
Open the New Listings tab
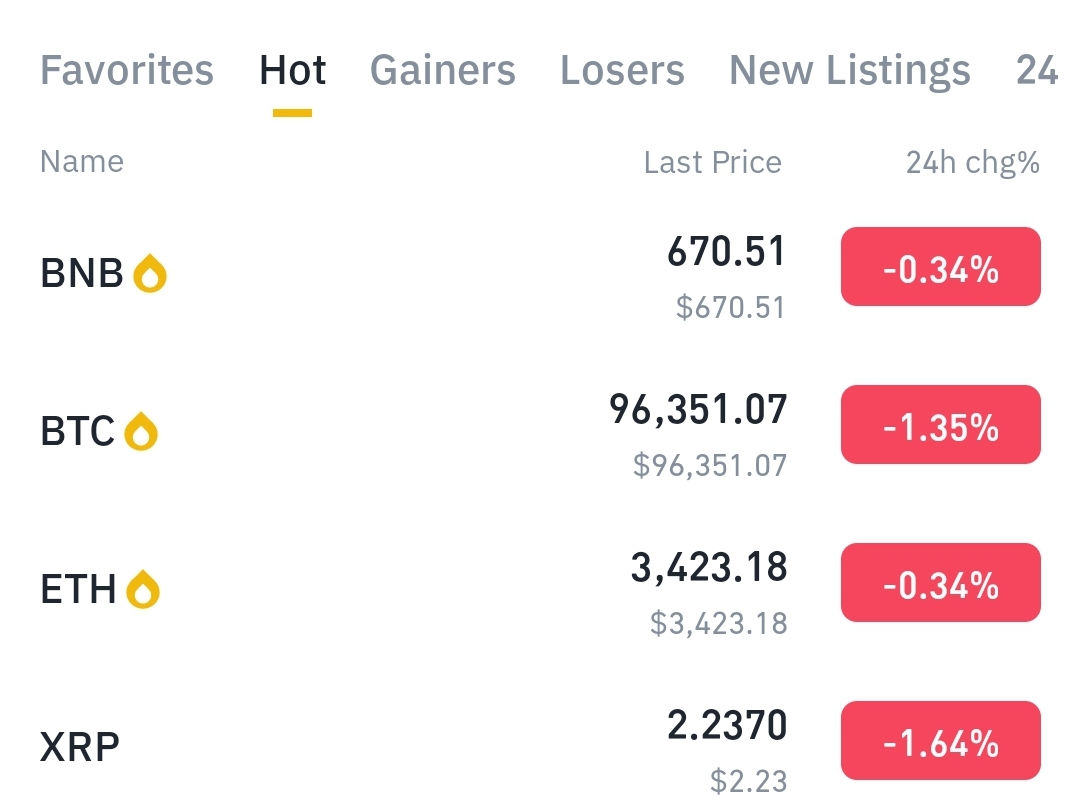pos(849,71)
